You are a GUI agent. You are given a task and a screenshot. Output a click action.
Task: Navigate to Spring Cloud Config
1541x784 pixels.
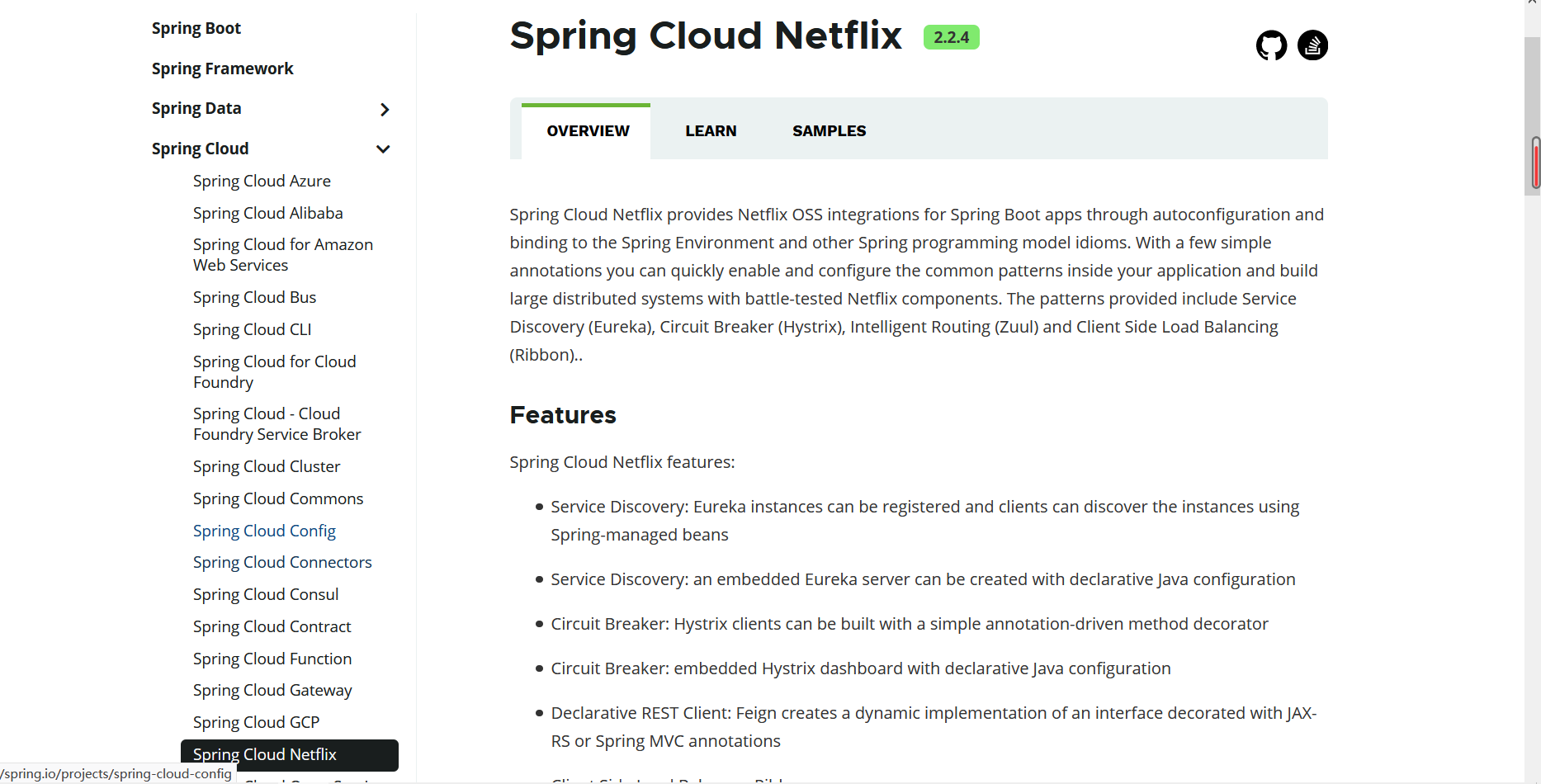(264, 531)
